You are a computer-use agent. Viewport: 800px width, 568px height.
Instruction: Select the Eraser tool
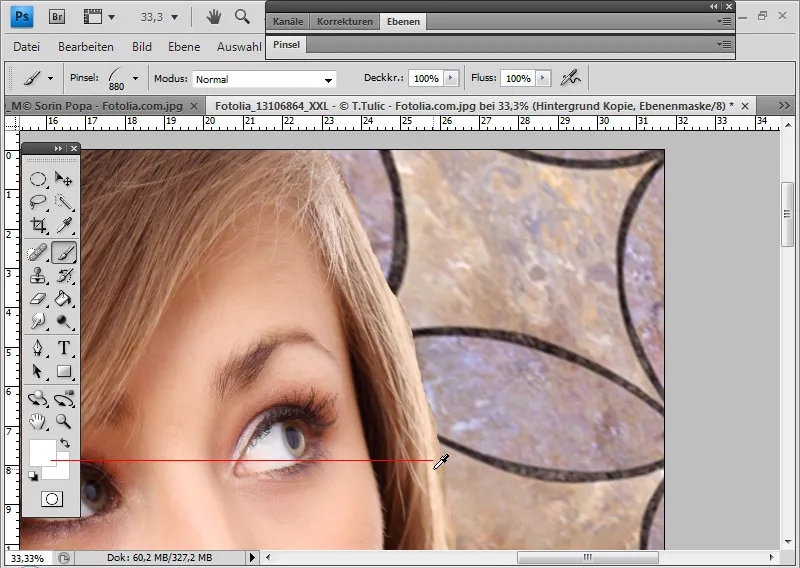pos(38,299)
